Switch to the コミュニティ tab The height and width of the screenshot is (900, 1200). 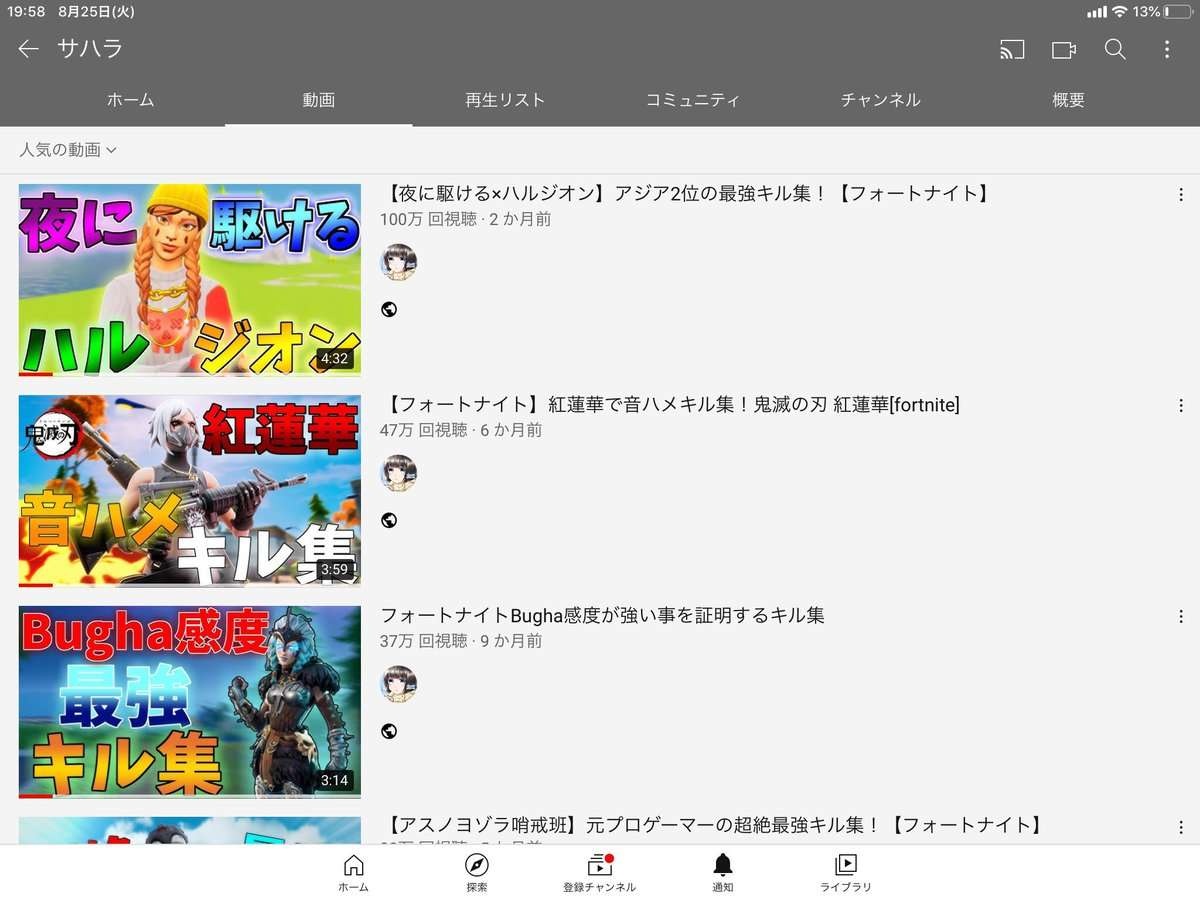point(692,100)
